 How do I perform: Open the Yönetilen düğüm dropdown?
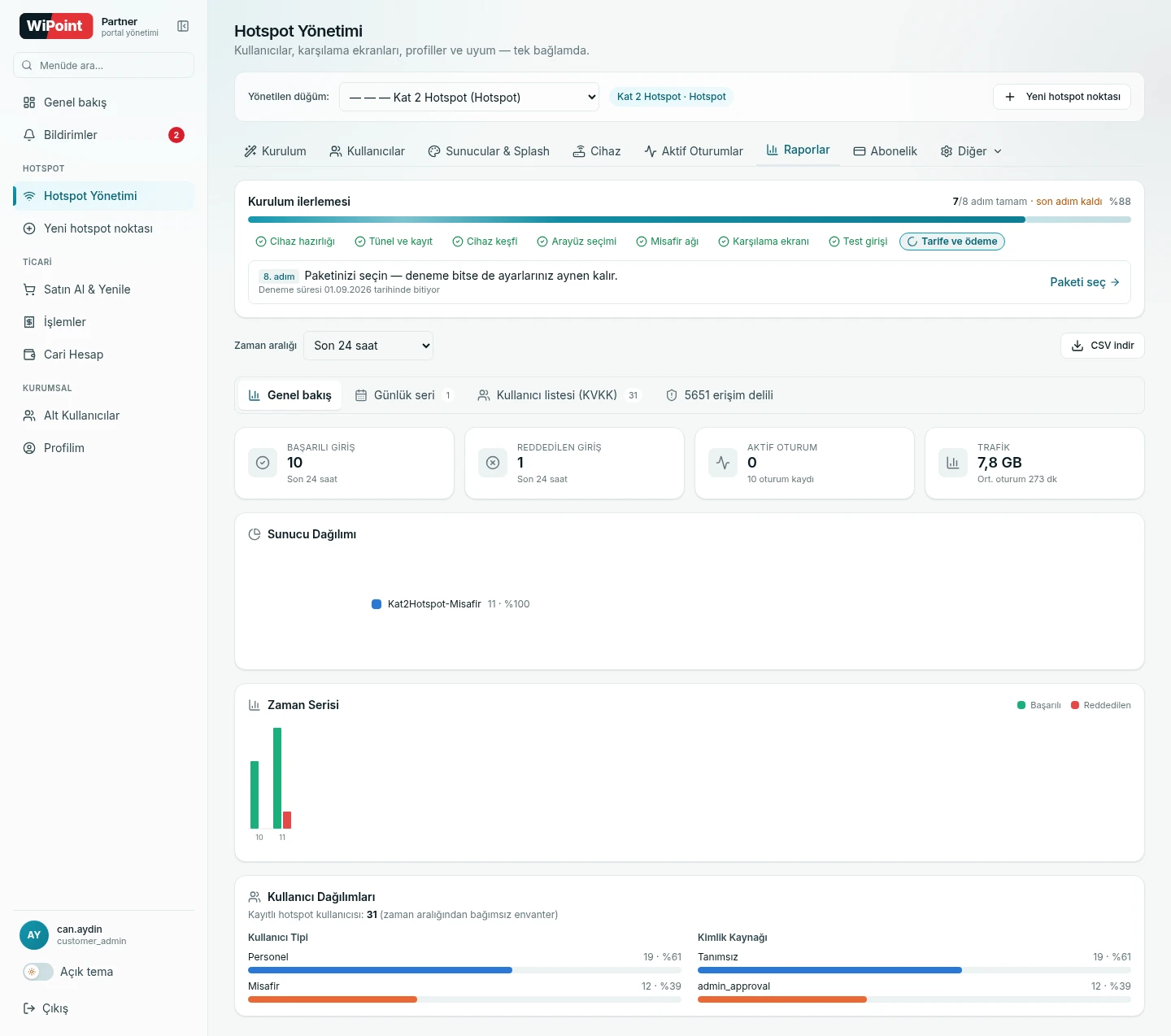pos(469,97)
